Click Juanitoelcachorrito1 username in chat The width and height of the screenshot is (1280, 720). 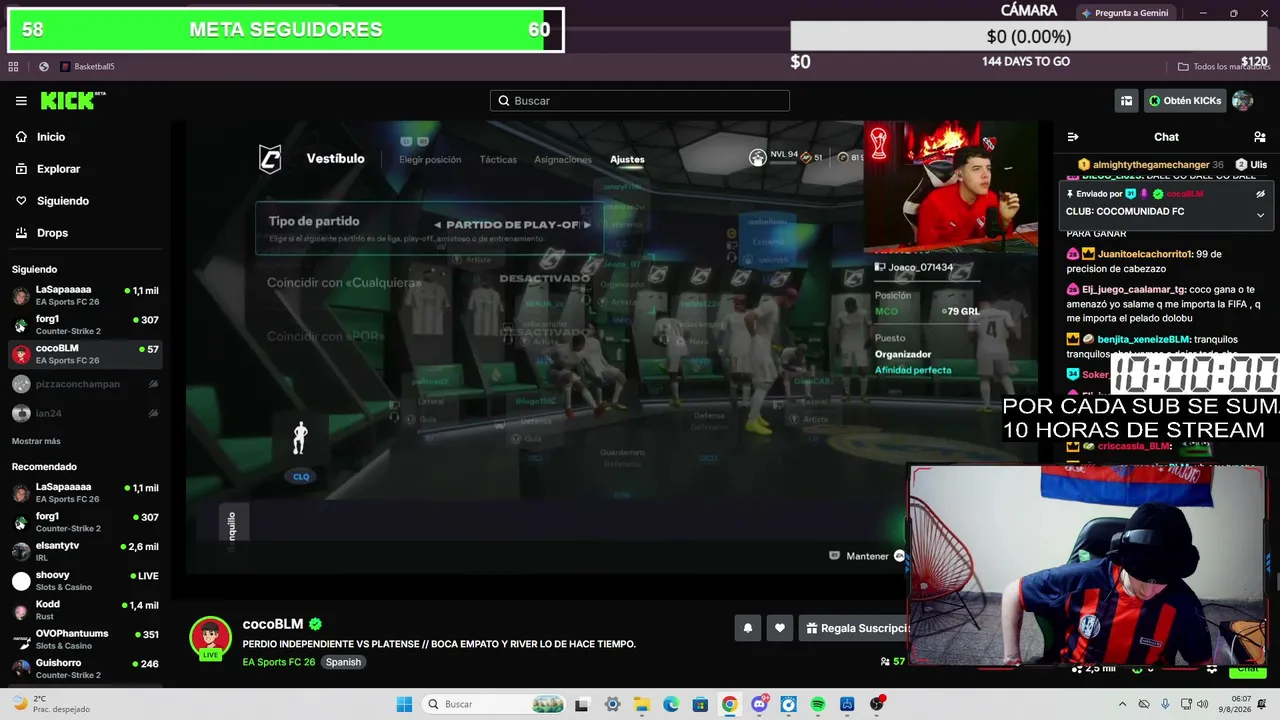pos(1145,254)
